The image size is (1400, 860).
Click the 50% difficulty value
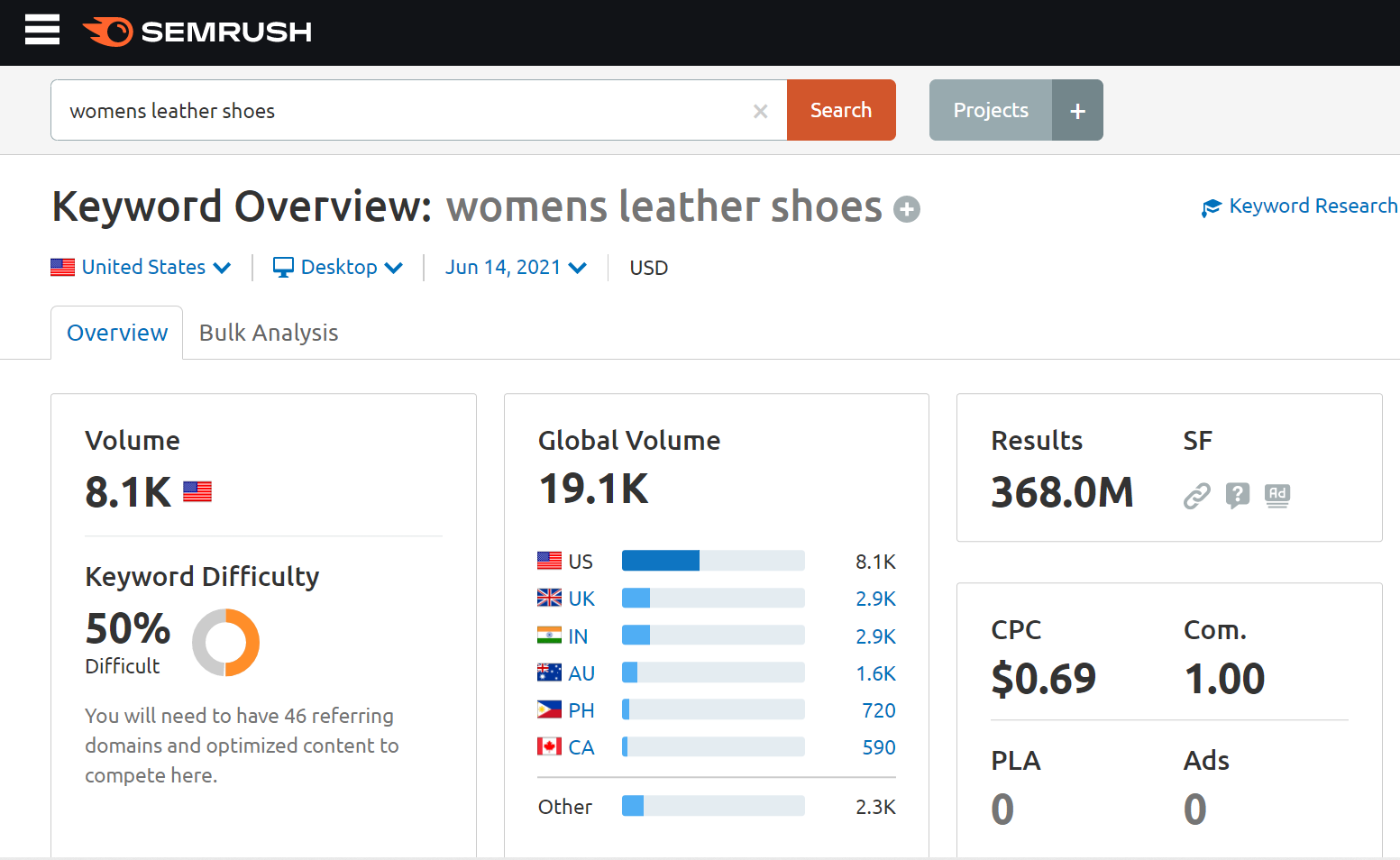pyautogui.click(x=128, y=628)
